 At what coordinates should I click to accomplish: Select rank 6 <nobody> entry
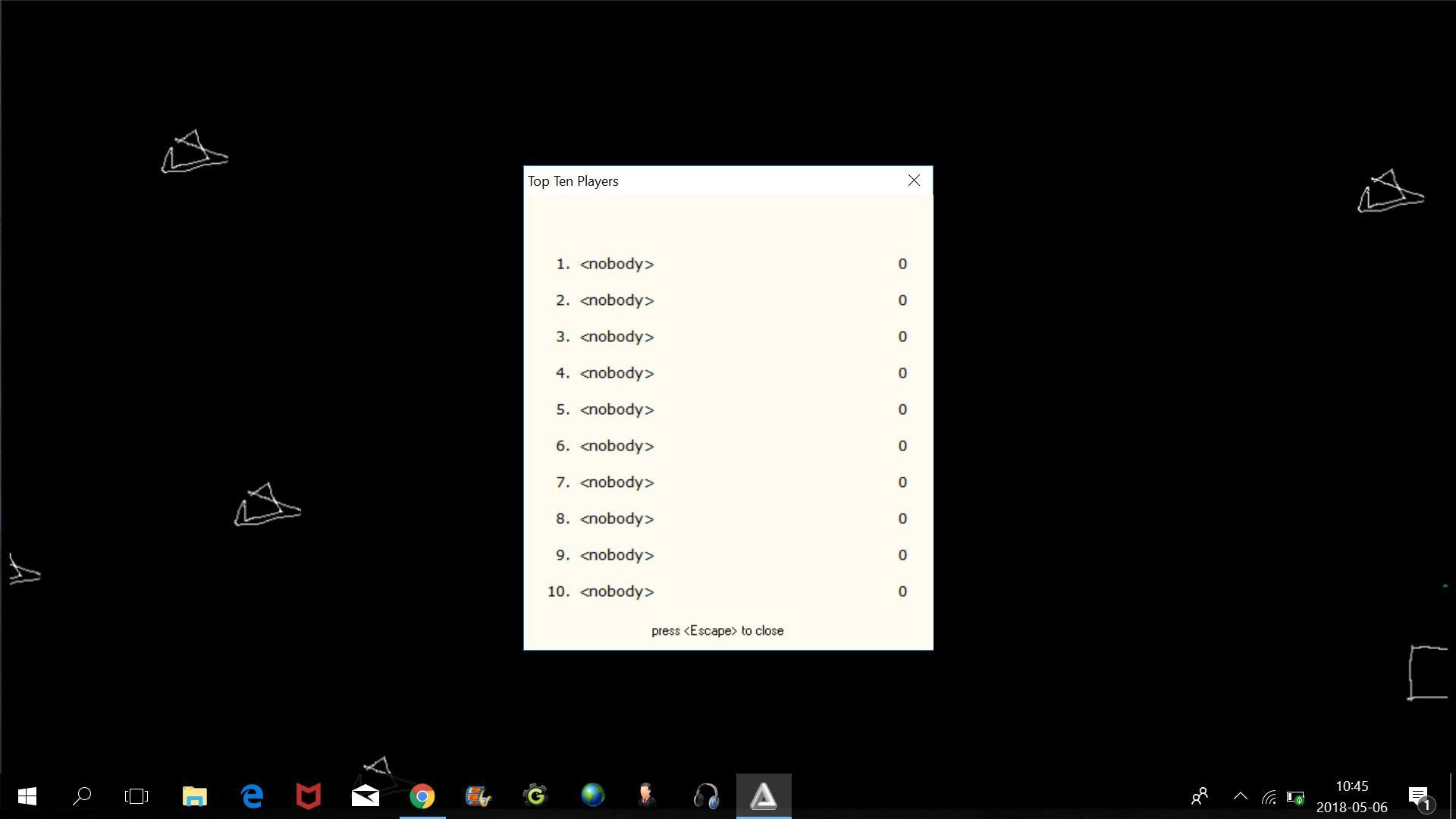click(617, 446)
